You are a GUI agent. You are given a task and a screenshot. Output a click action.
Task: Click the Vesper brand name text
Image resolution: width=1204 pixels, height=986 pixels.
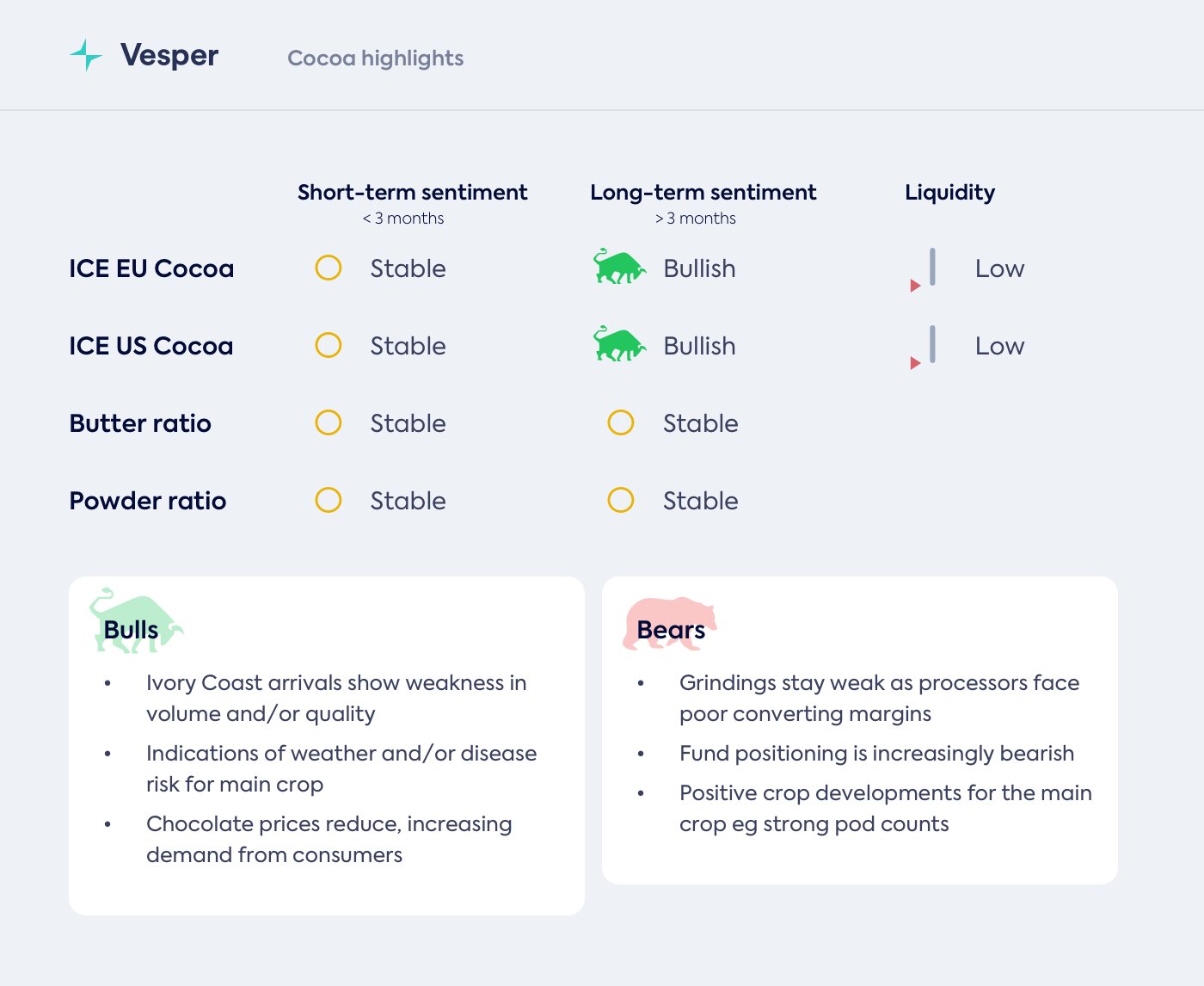click(x=169, y=56)
